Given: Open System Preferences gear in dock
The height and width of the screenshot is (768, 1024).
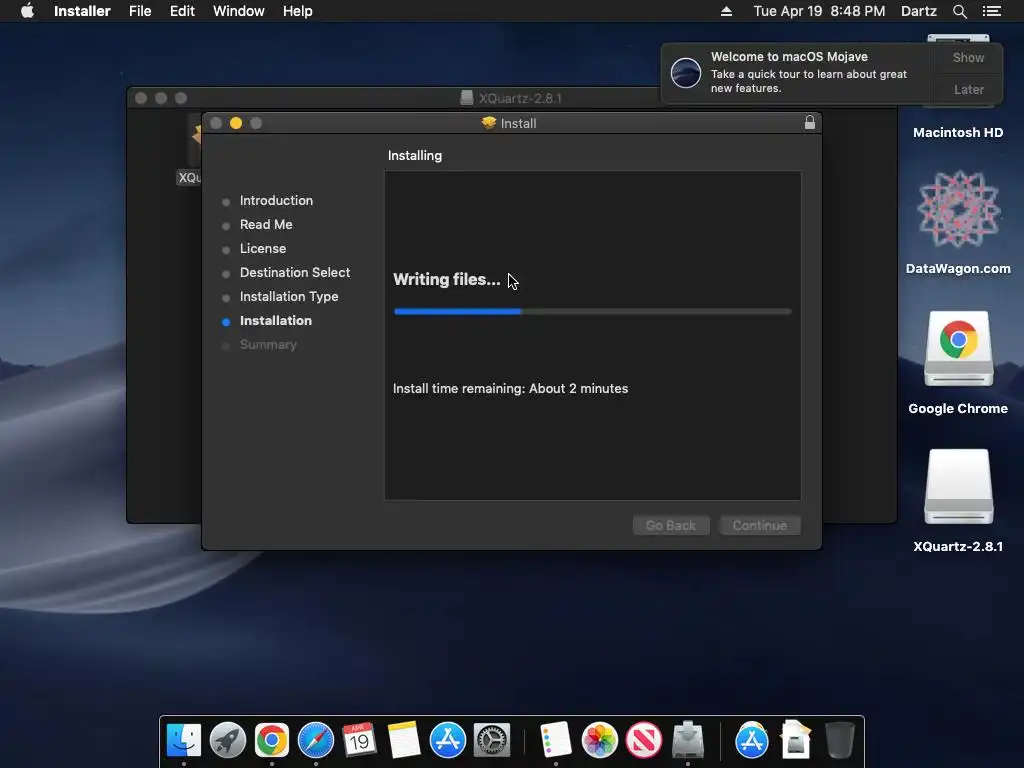Looking at the screenshot, I should tap(491, 741).
